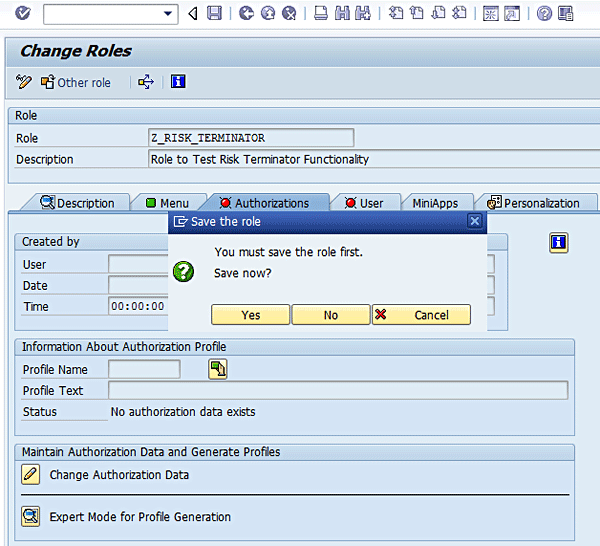Image resolution: width=600 pixels, height=546 pixels.
Task: Click the Display/Change toggle pencil icon
Action: 24,82
